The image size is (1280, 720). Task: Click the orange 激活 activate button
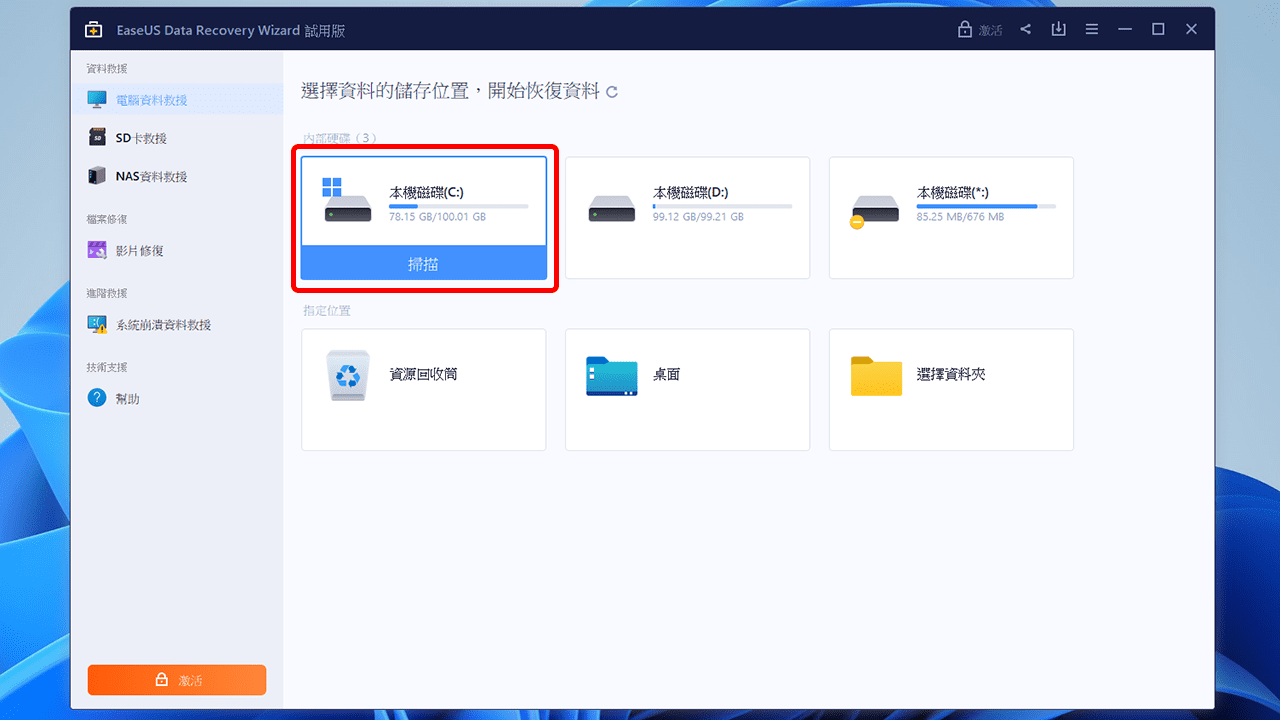pos(176,679)
